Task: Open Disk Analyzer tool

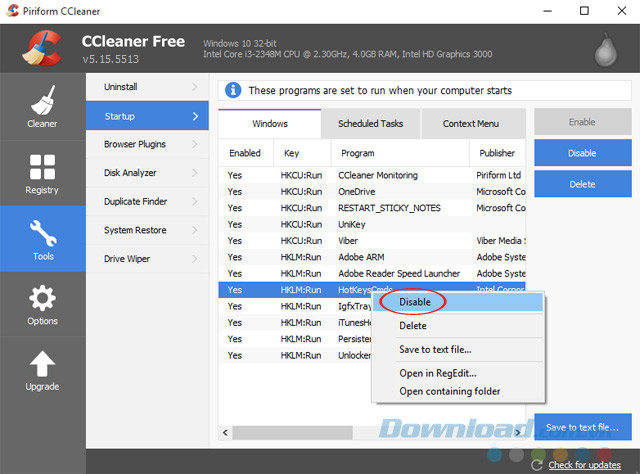Action: pyautogui.click(x=147, y=173)
